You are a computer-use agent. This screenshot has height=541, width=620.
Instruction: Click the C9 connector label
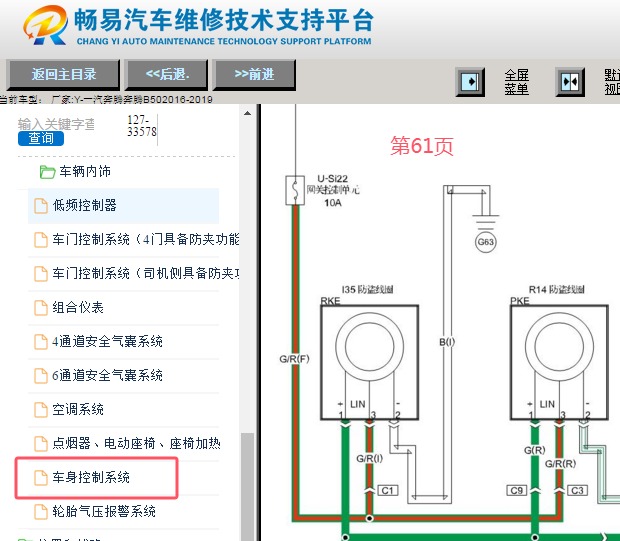coord(517,491)
